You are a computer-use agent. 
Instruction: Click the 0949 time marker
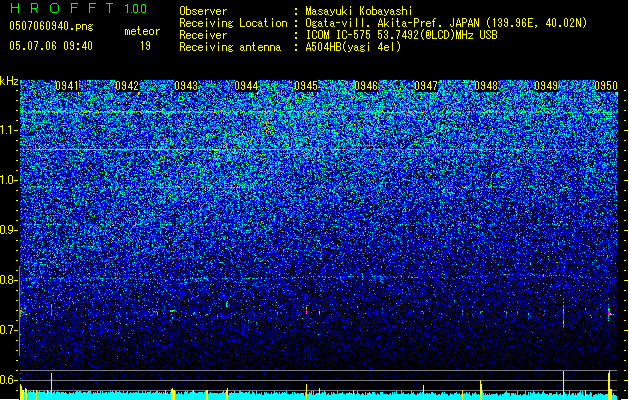(x=546, y=86)
